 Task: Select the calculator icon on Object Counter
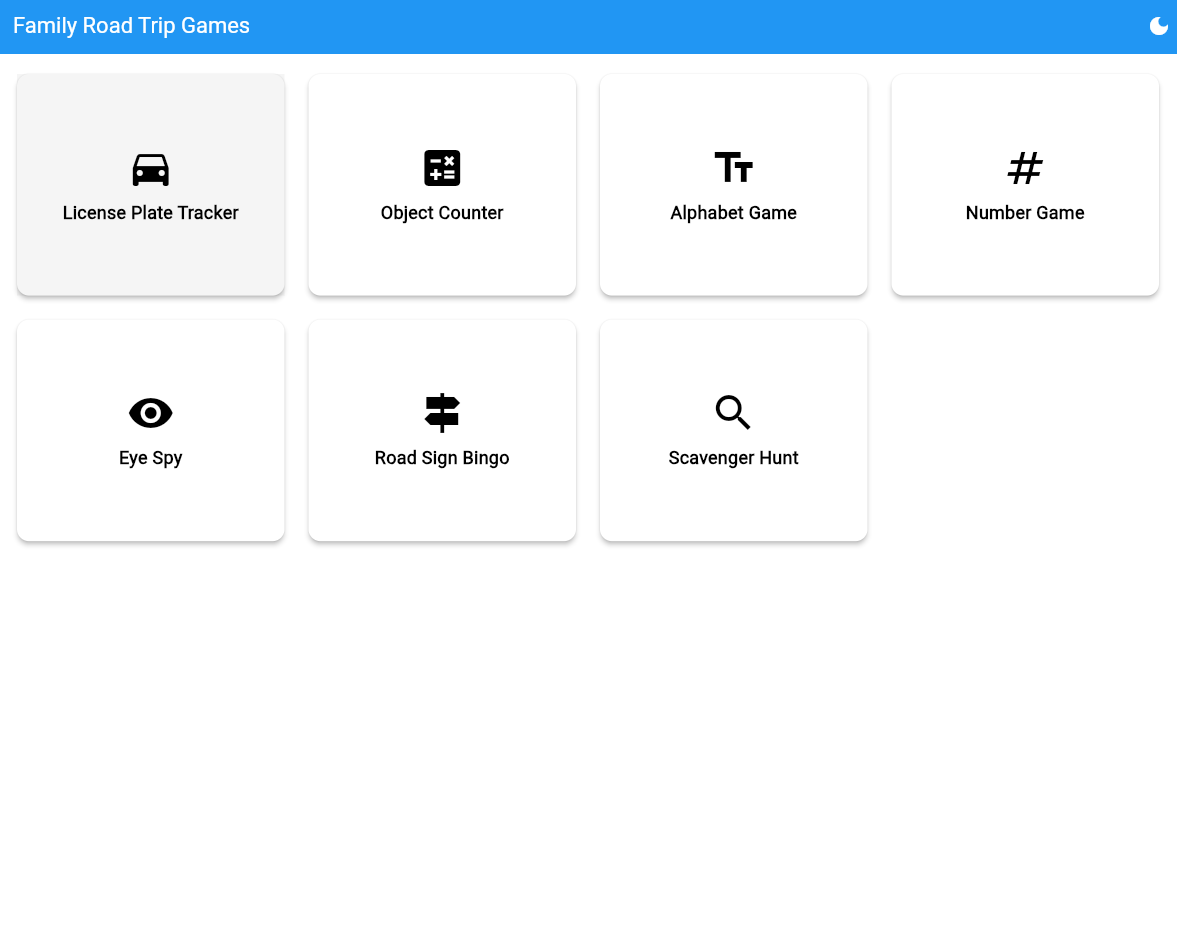click(442, 168)
